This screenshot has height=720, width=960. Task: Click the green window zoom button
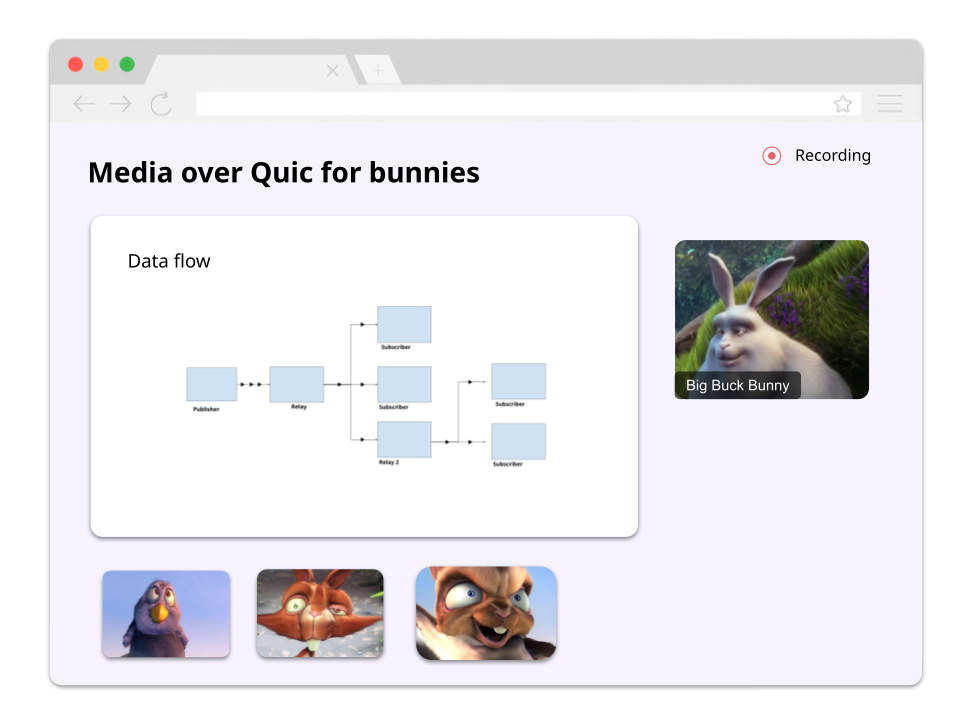[x=127, y=64]
